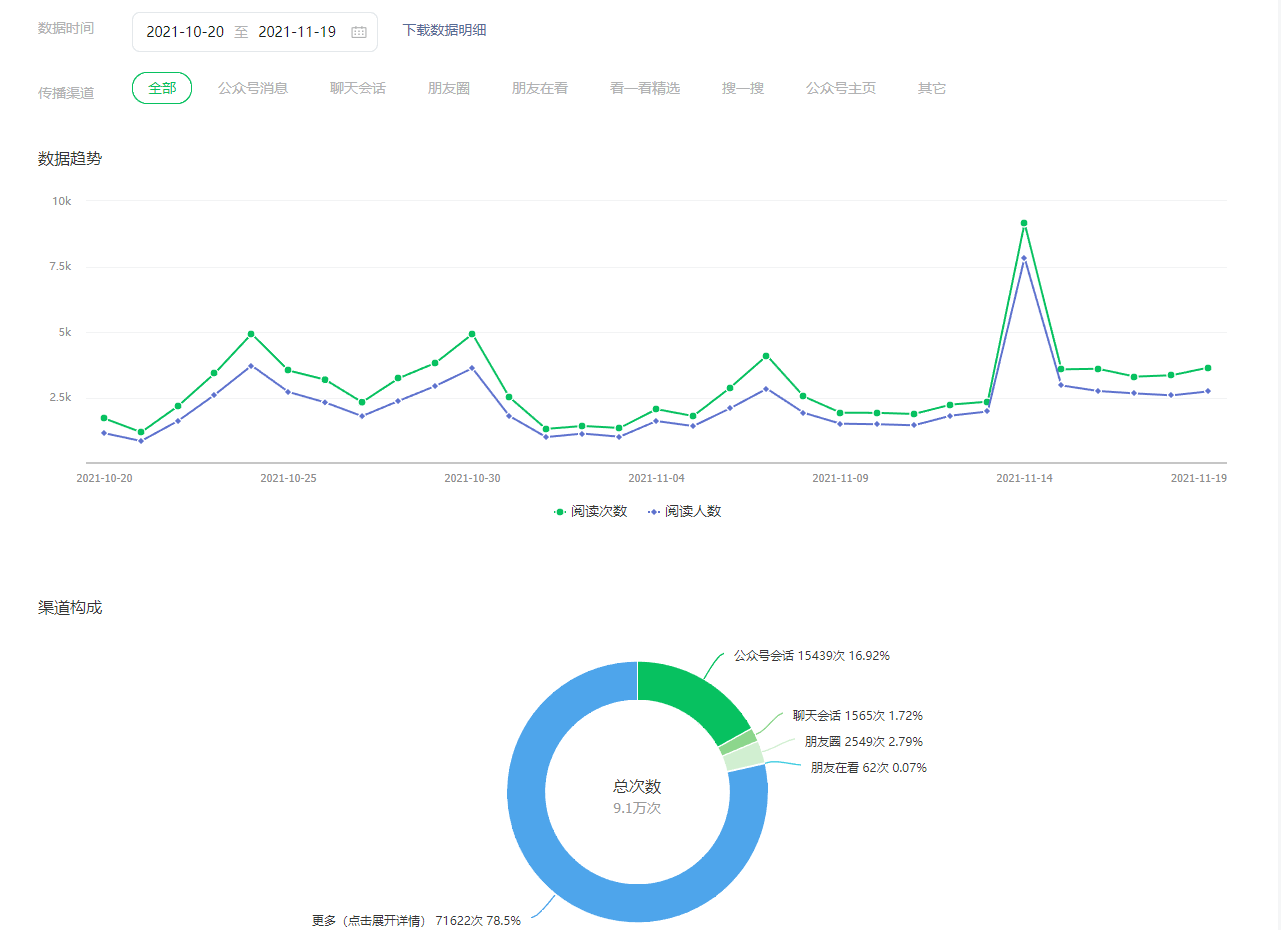This screenshot has width=1281, height=930.
Task: Filter by 朋友圈 channel
Action: click(x=449, y=88)
